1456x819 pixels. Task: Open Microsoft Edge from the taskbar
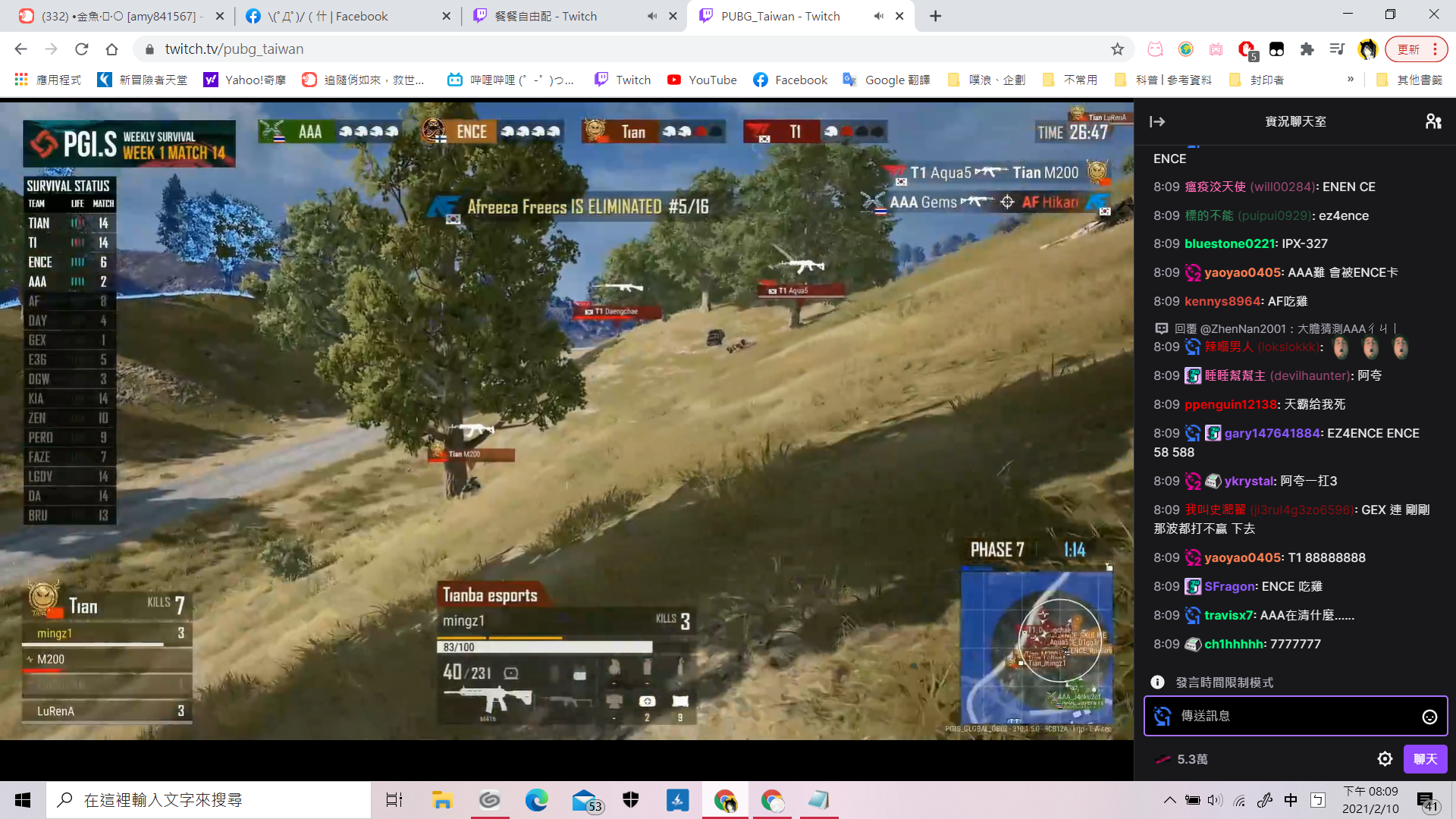coord(536,800)
